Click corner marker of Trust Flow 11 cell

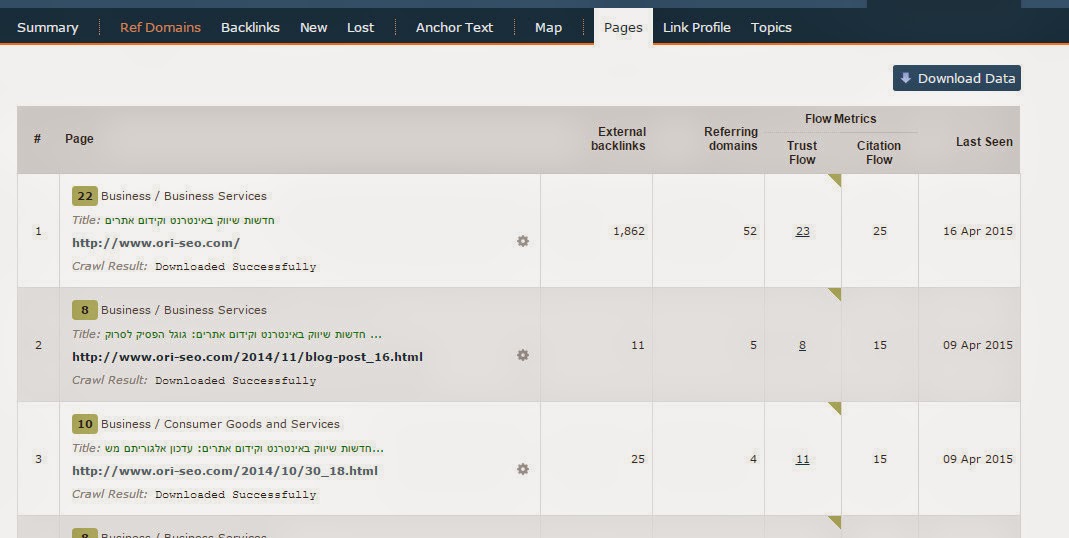click(x=834, y=407)
